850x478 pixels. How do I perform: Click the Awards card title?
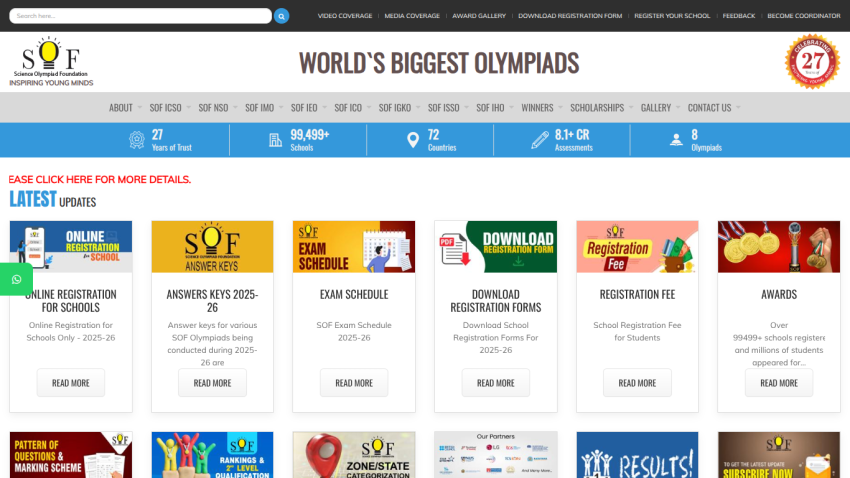(779, 294)
